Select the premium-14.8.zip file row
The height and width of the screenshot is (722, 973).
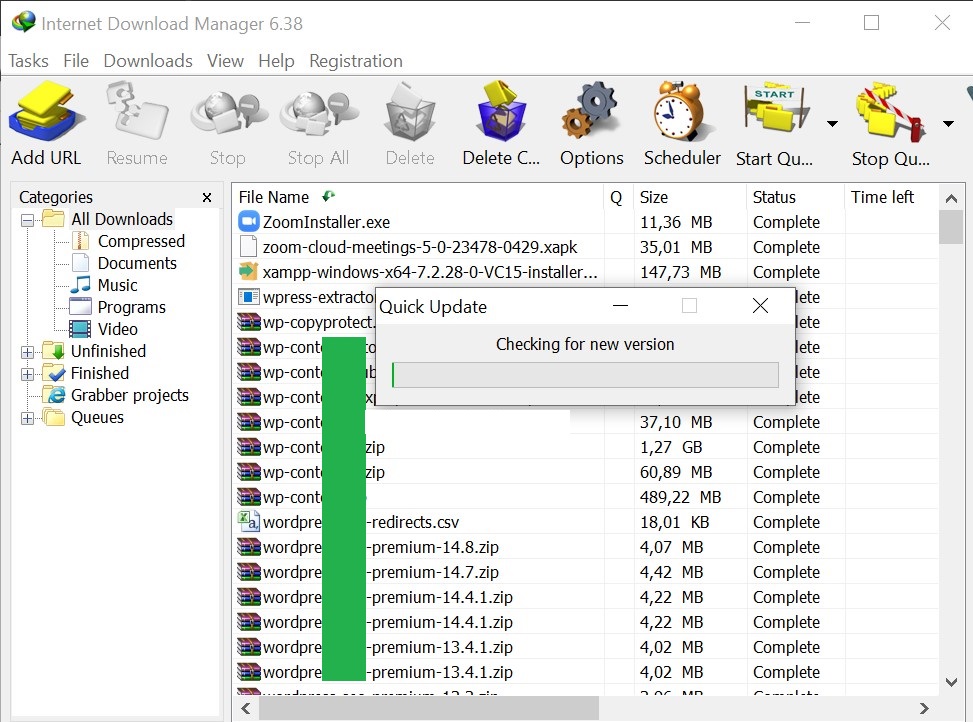point(585,547)
